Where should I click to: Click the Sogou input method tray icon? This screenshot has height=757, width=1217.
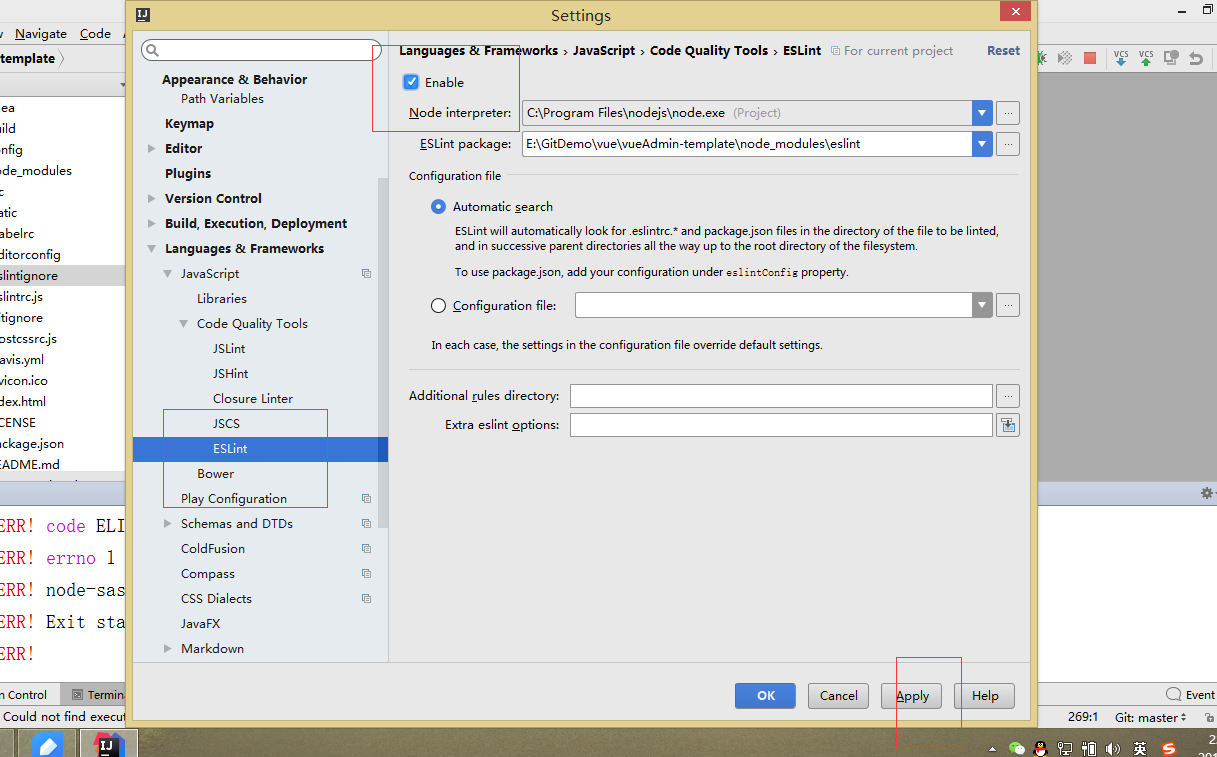click(x=1169, y=748)
